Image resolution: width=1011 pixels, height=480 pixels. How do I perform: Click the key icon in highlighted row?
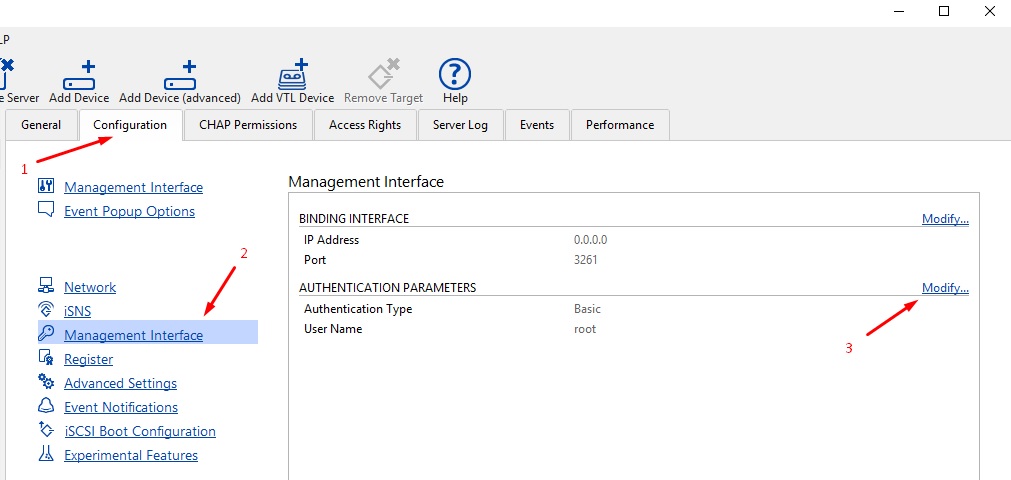[x=46, y=334]
